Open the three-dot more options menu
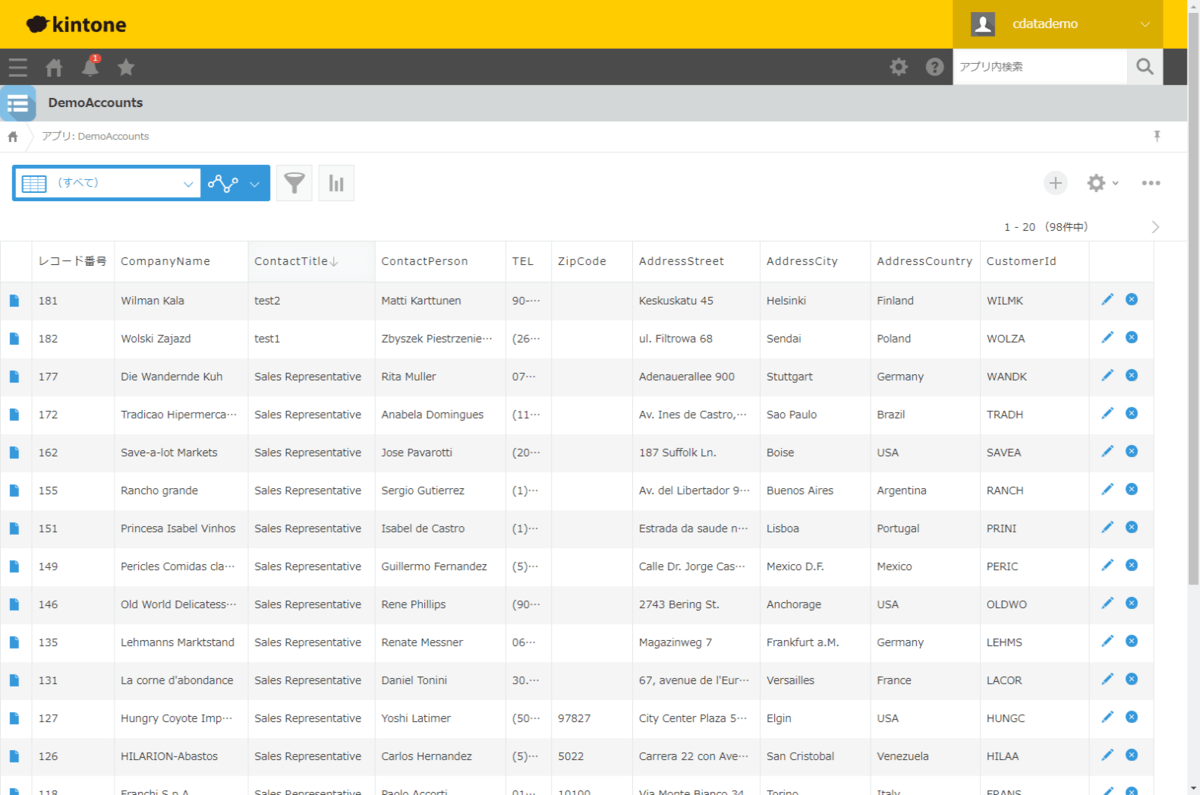This screenshot has width=1200, height=795. [x=1151, y=183]
